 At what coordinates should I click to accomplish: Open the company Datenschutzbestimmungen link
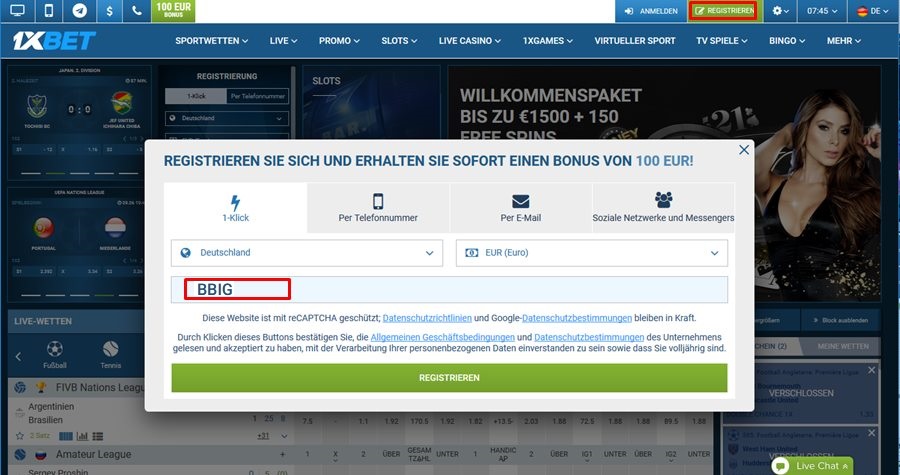pos(589,337)
